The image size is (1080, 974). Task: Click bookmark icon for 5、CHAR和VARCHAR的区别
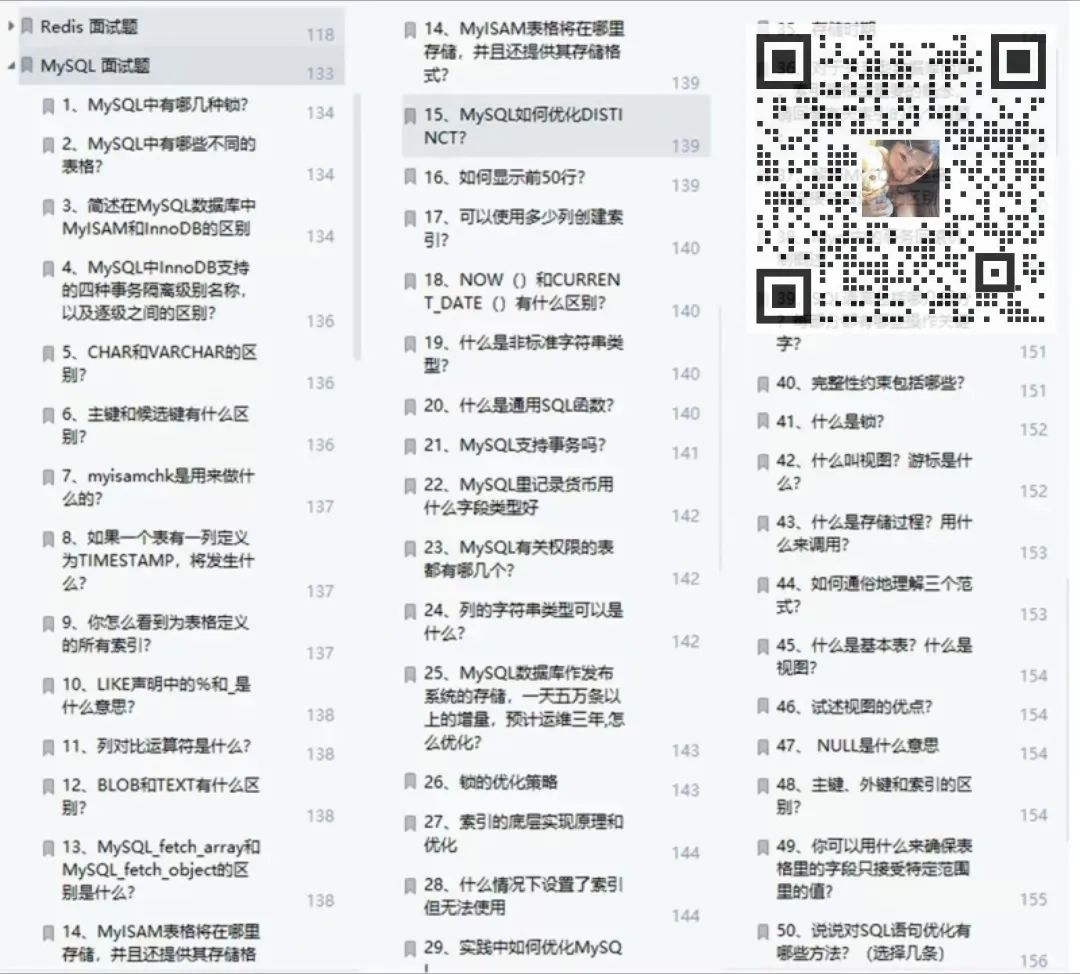point(48,353)
